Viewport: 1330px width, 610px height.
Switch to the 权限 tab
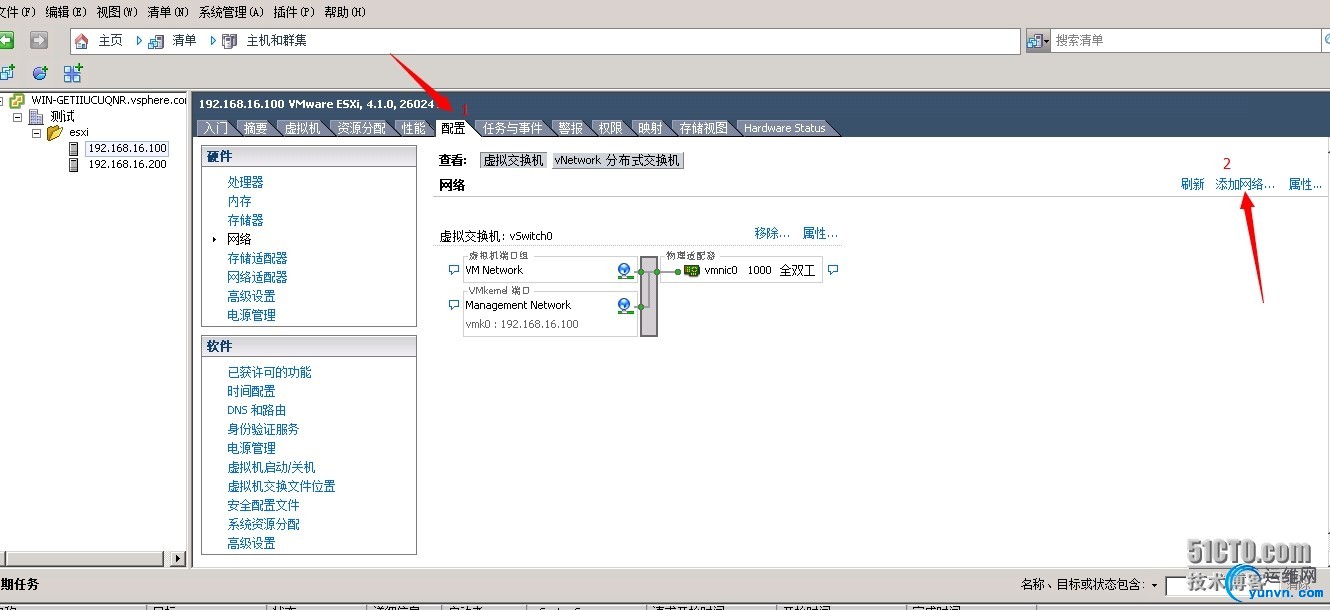(x=611, y=128)
